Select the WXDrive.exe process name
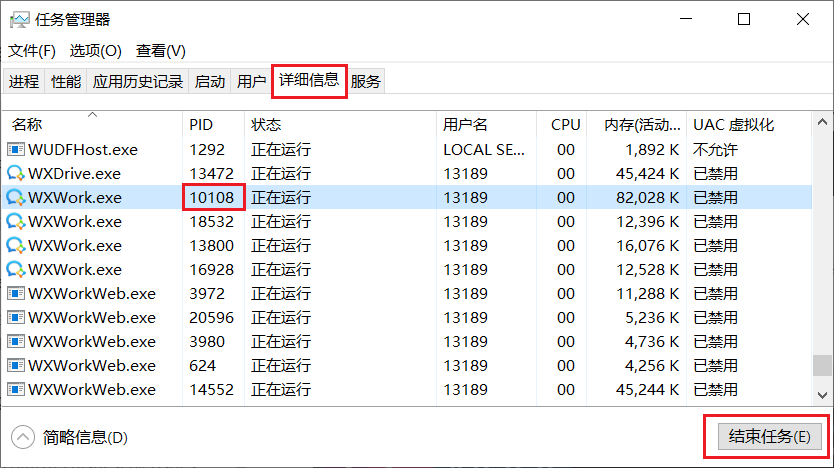This screenshot has height=468, width=834. (x=74, y=174)
